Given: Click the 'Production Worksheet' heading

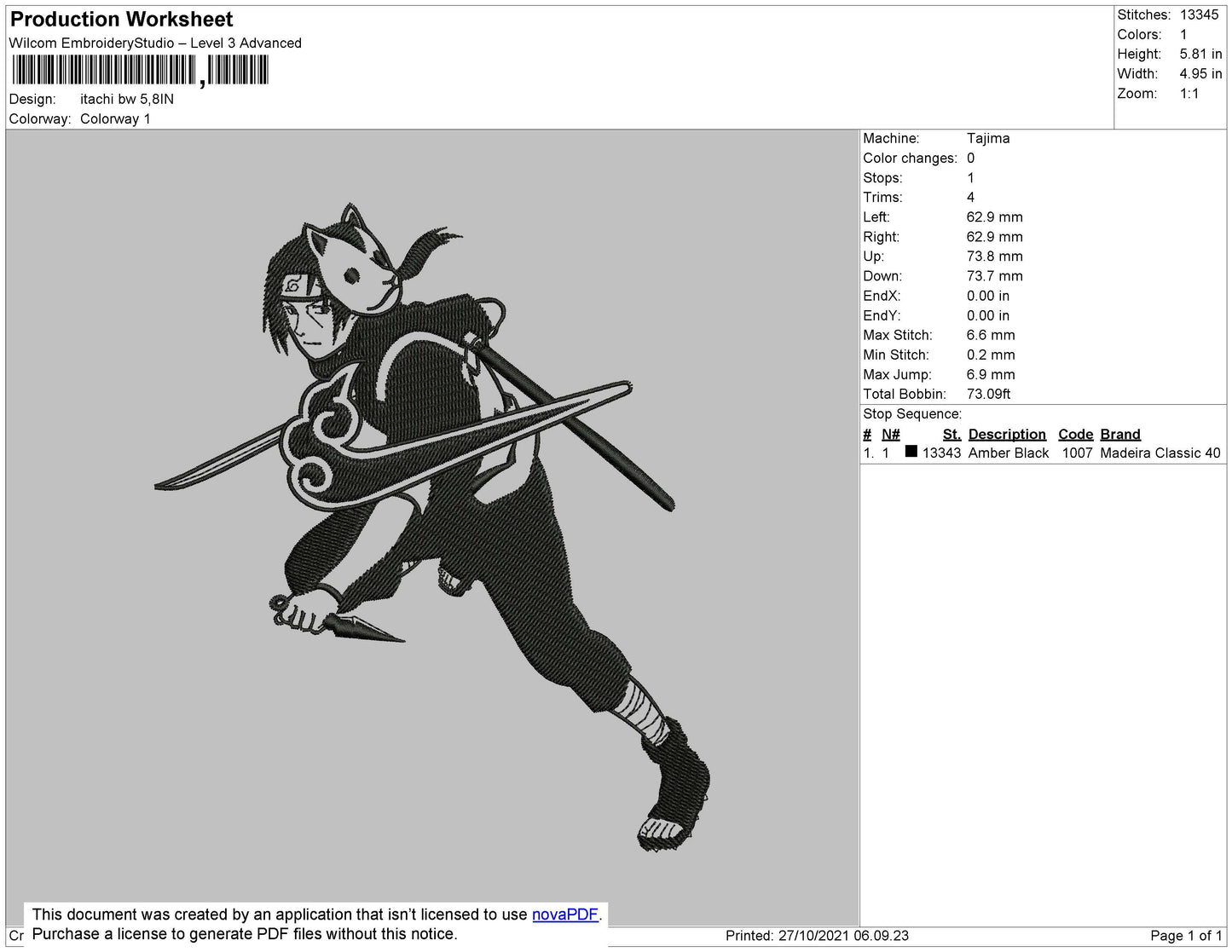Looking at the screenshot, I should pyautogui.click(x=121, y=19).
